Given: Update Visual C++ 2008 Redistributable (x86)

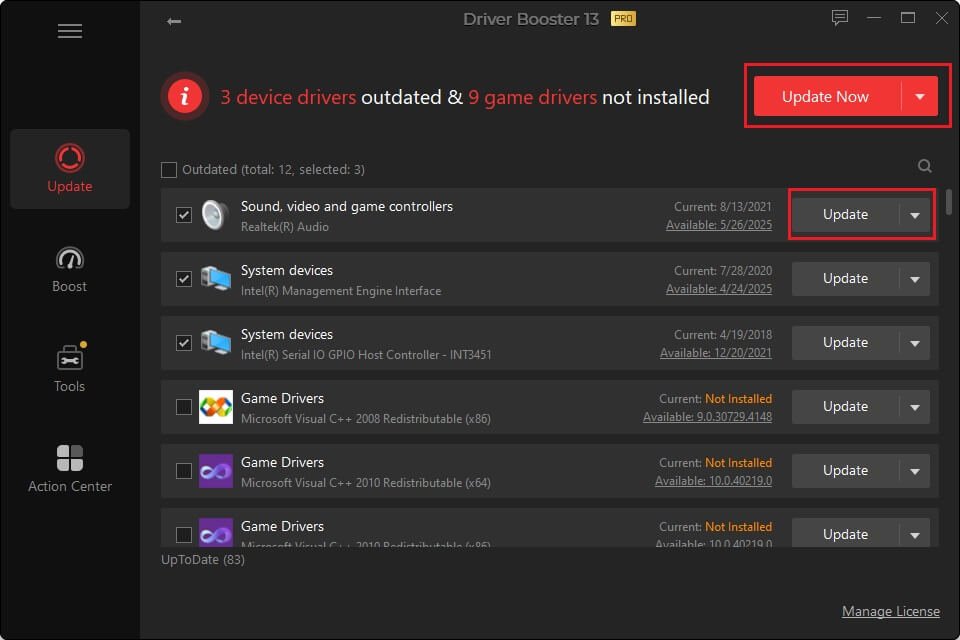Looking at the screenshot, I should tap(845, 407).
